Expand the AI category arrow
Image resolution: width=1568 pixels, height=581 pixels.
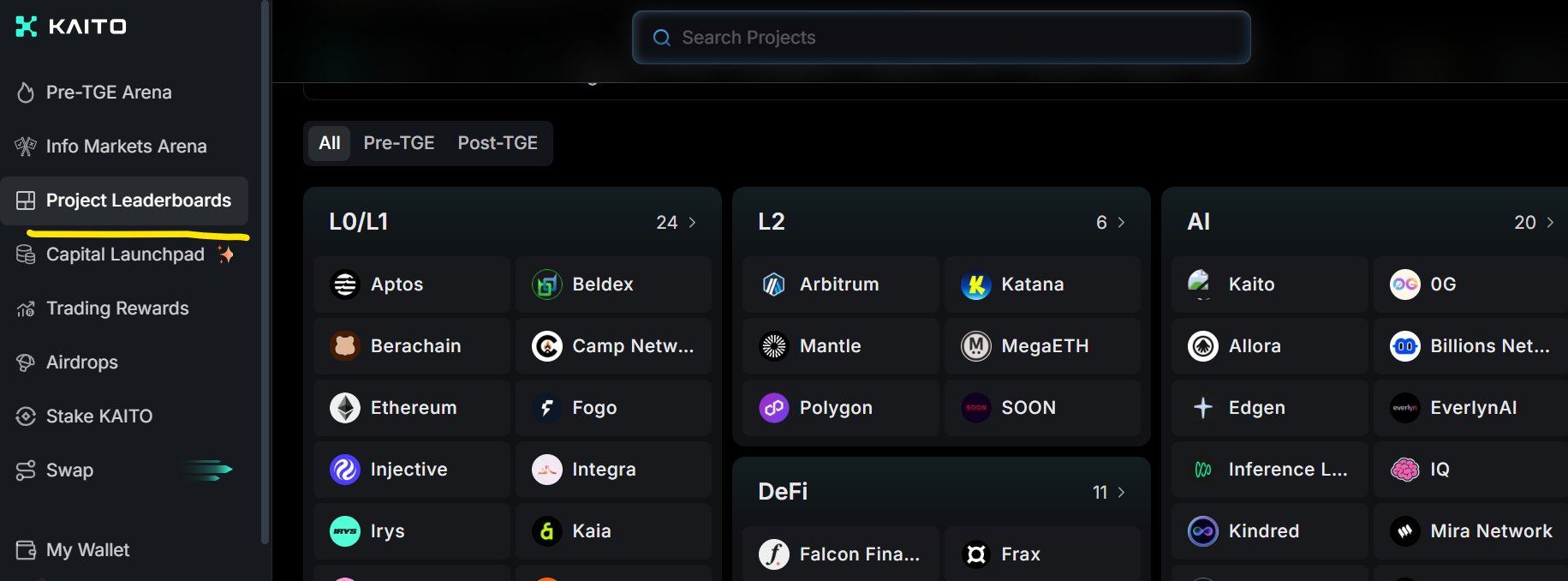pyautogui.click(x=1549, y=223)
